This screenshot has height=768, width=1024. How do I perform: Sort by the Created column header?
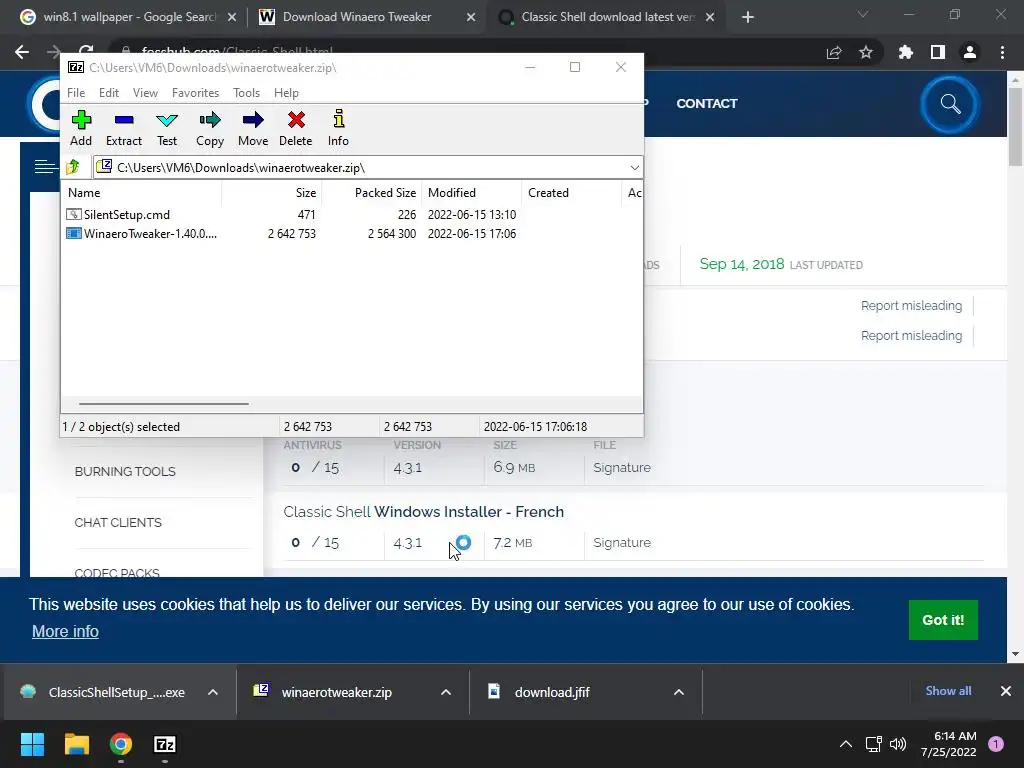(x=571, y=193)
